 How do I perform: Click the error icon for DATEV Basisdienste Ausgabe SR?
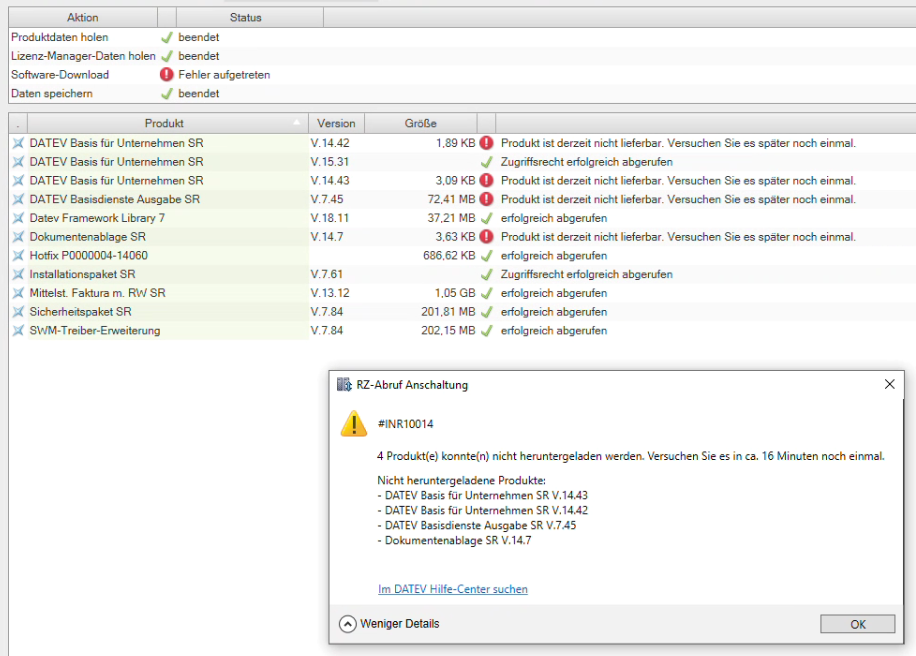tap(486, 200)
